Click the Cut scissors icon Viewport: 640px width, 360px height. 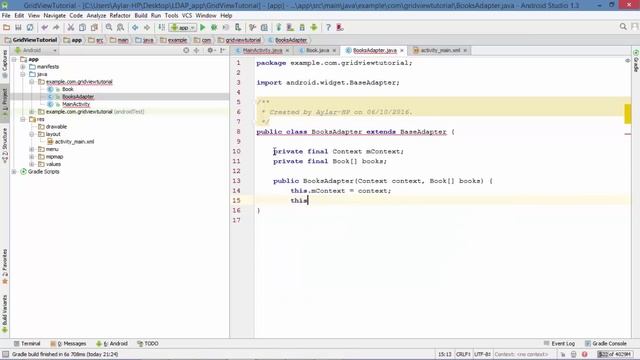(71, 27)
